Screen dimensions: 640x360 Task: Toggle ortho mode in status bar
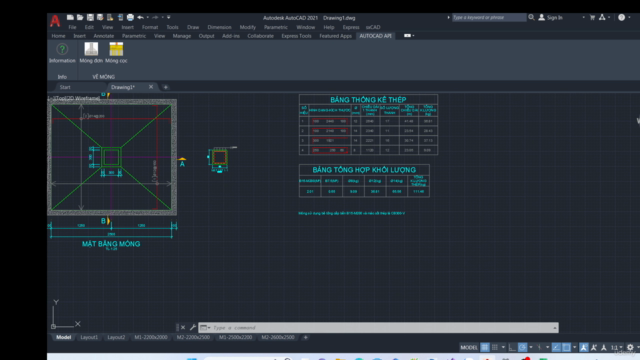pyautogui.click(x=512, y=347)
